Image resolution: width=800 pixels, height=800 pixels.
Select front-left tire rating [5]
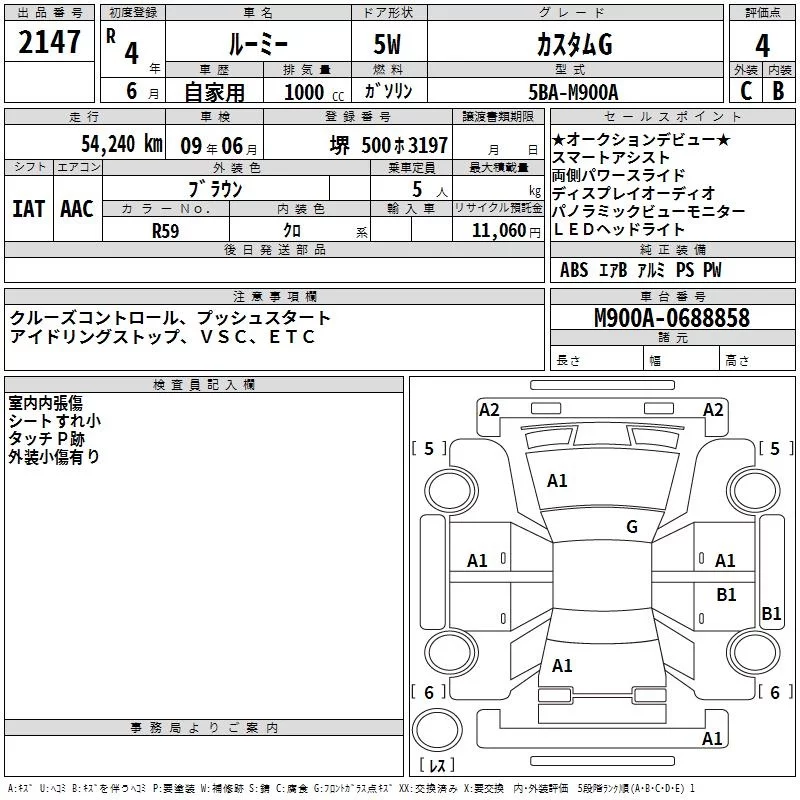tap(429, 448)
